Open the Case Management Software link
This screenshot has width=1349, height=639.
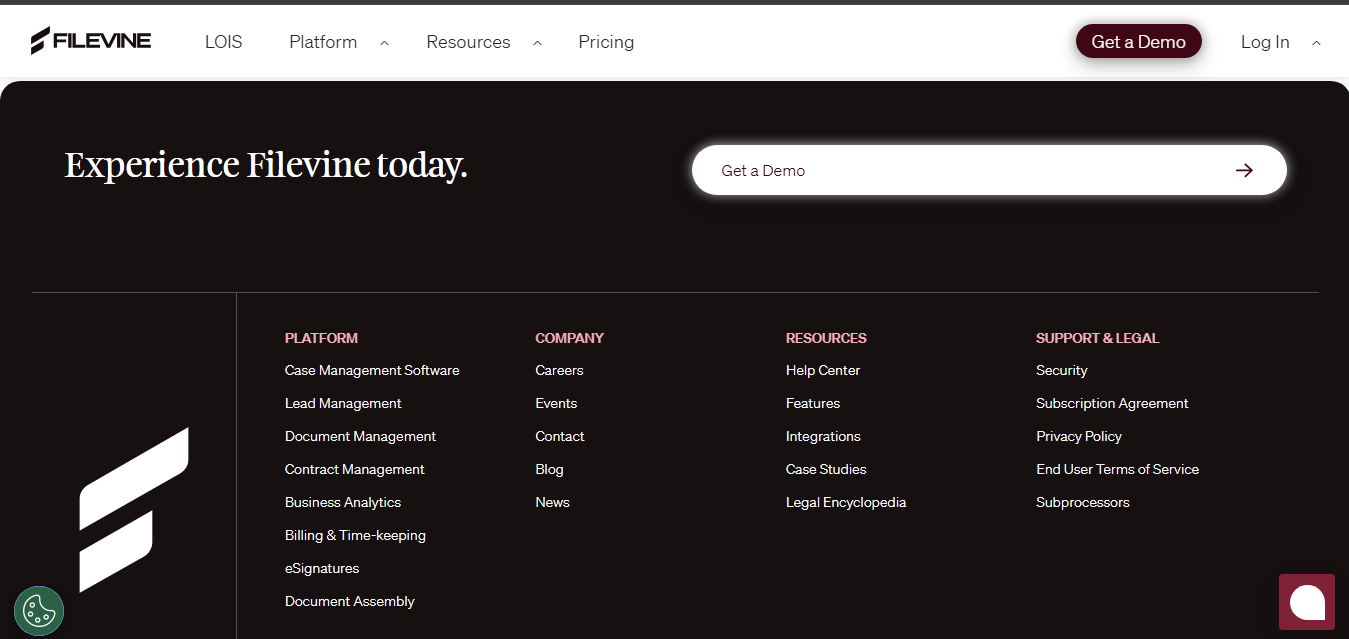coord(371,370)
